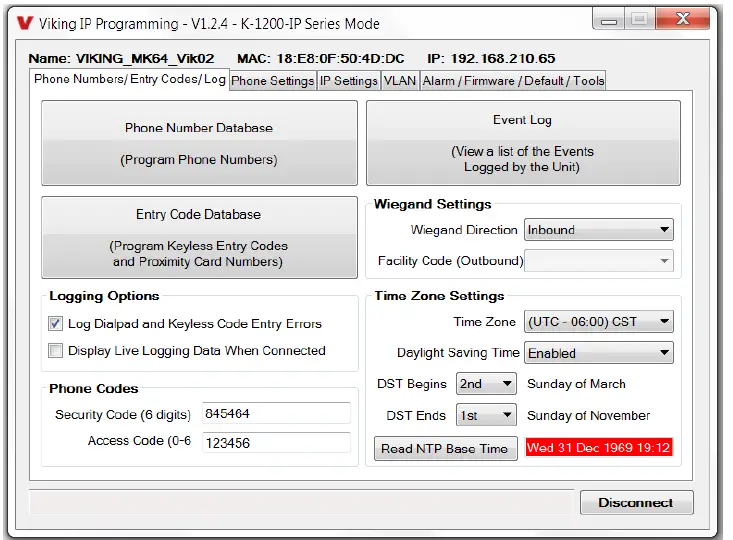This screenshot has height=540, width=733.
Task: Open the Phone Number Database
Action: 199,143
